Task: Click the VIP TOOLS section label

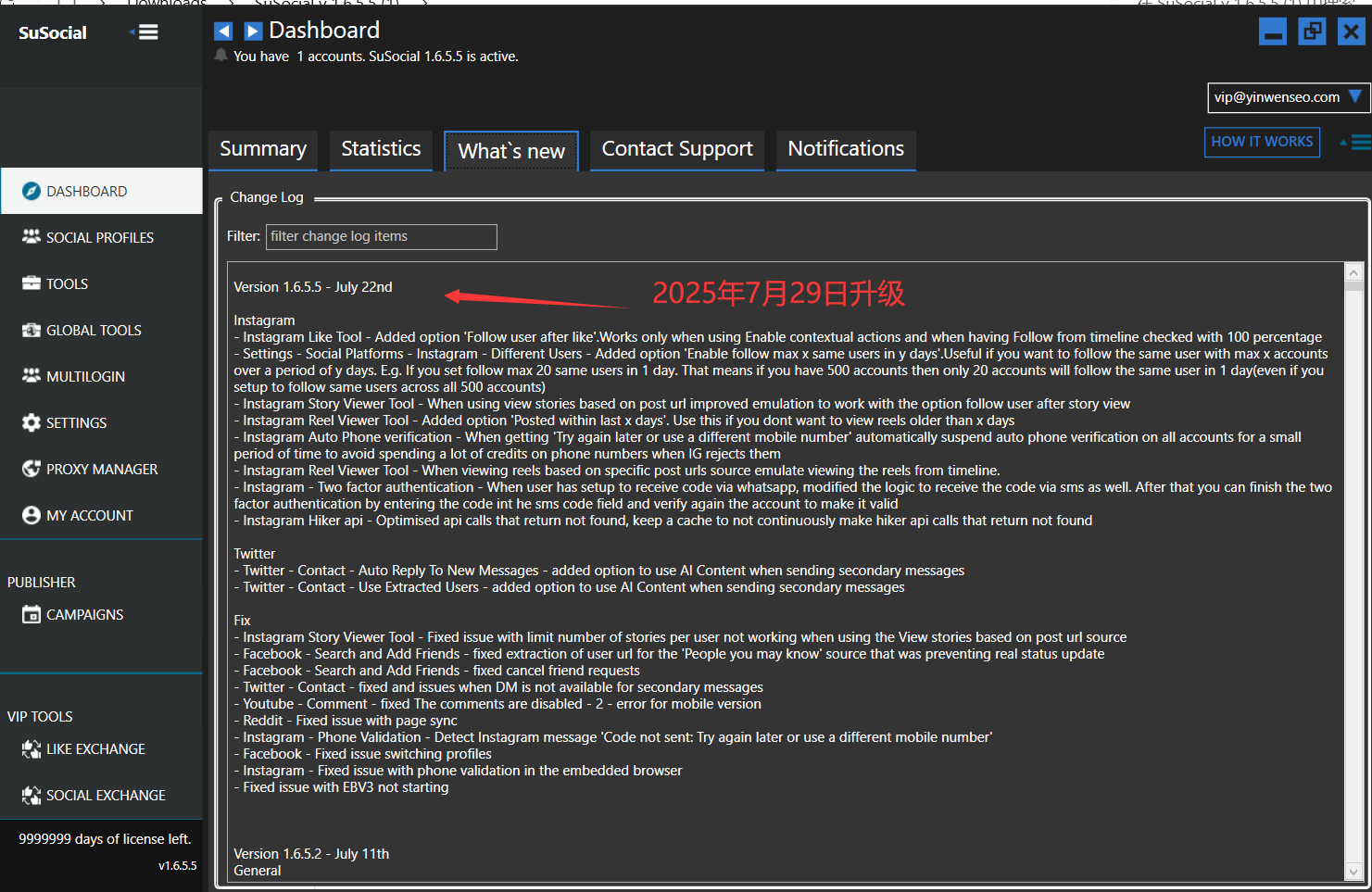Action: 40,717
